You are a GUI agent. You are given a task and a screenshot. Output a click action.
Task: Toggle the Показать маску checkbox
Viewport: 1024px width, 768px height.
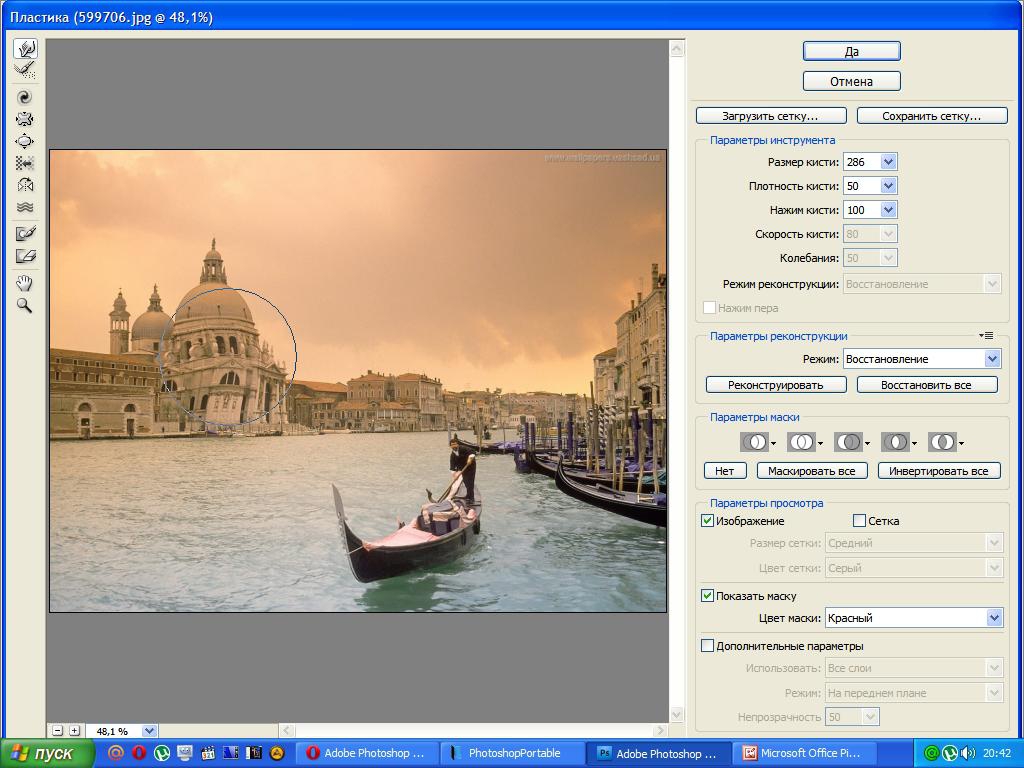pyautogui.click(x=708, y=596)
